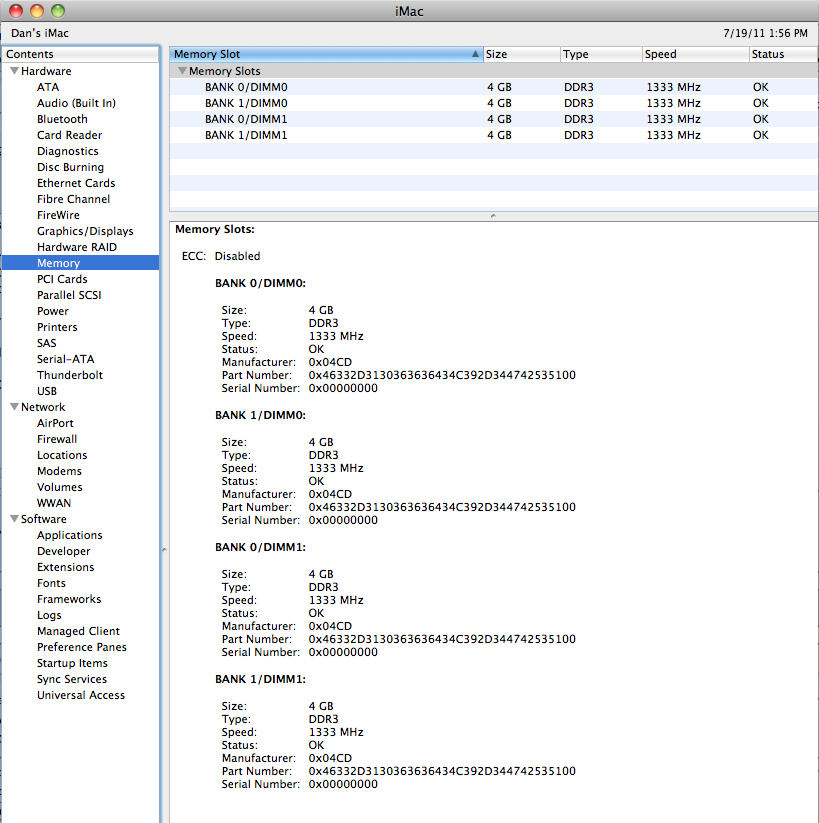Viewport: 819px width, 823px height.
Task: Open Frameworks entry
Action: (69, 599)
